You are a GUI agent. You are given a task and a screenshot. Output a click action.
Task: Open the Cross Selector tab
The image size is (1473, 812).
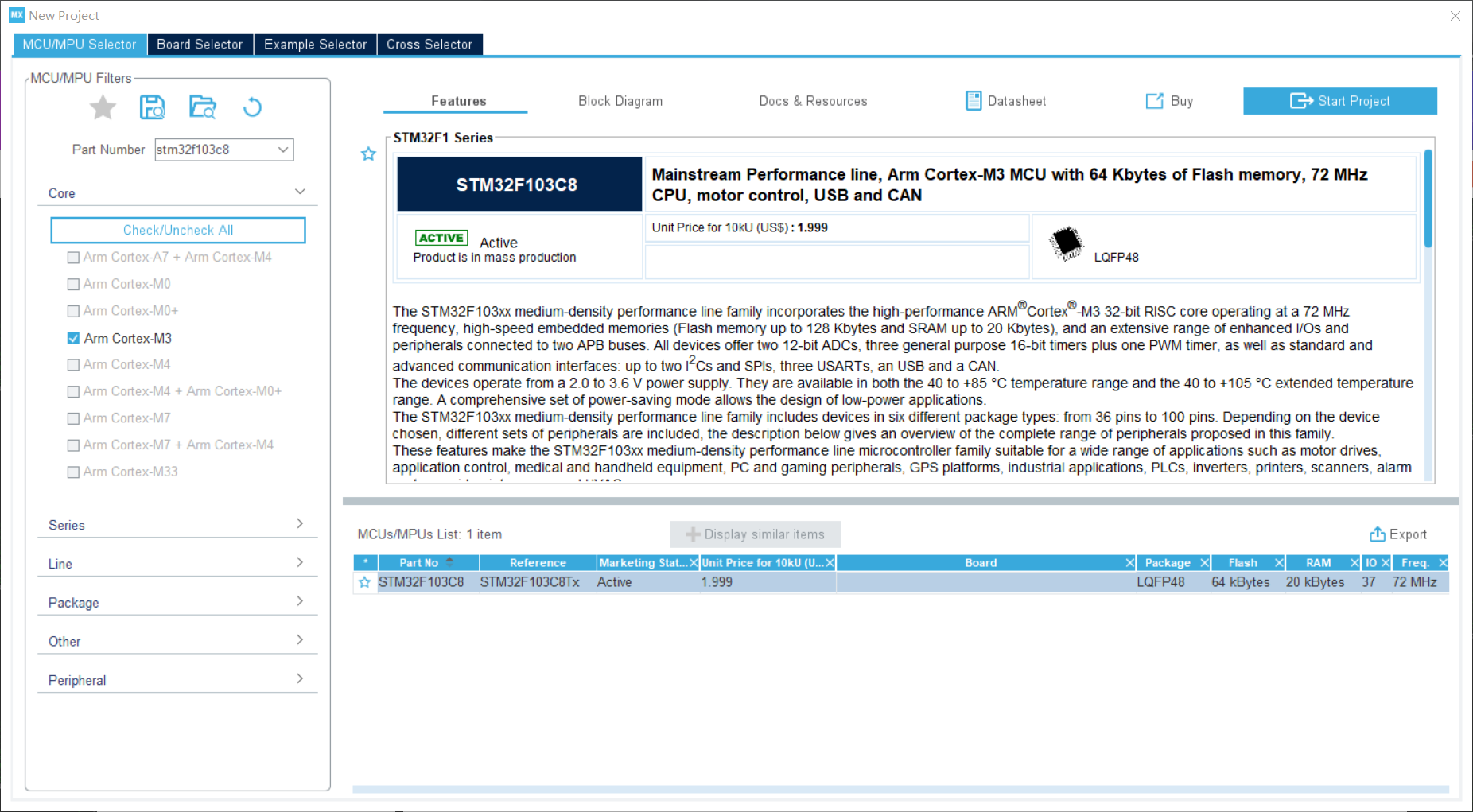tap(429, 45)
